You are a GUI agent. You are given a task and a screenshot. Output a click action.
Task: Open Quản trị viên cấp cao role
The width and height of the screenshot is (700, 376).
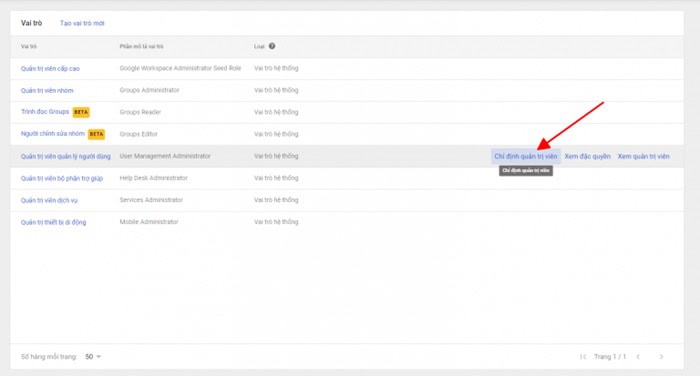coord(50,68)
